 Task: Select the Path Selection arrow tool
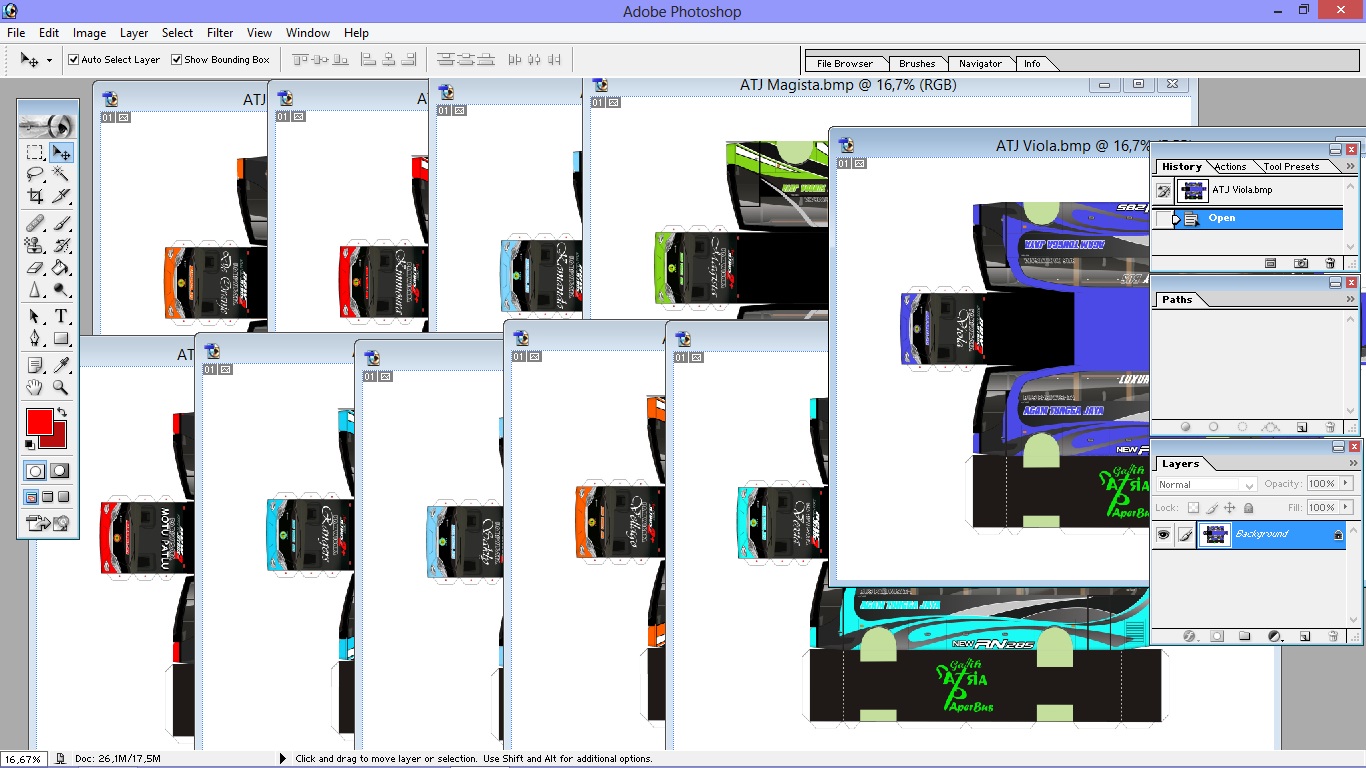point(35,316)
